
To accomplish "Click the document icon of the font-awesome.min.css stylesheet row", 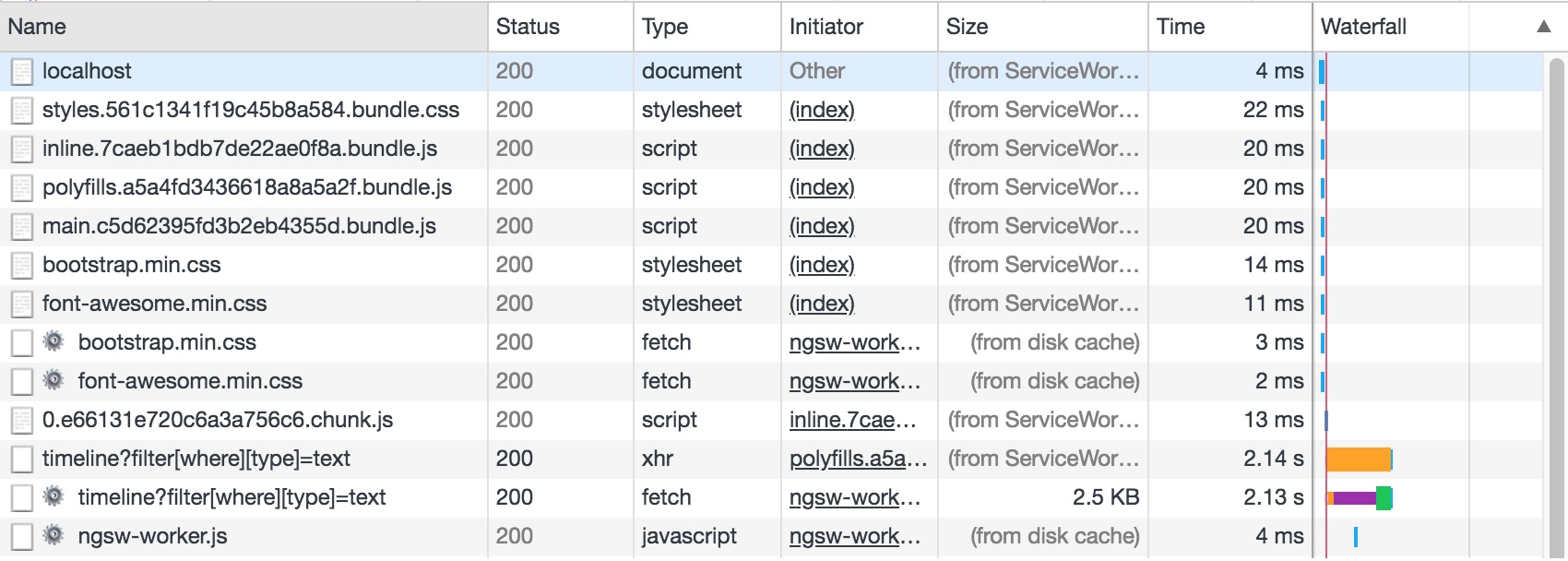I will tap(21, 304).
